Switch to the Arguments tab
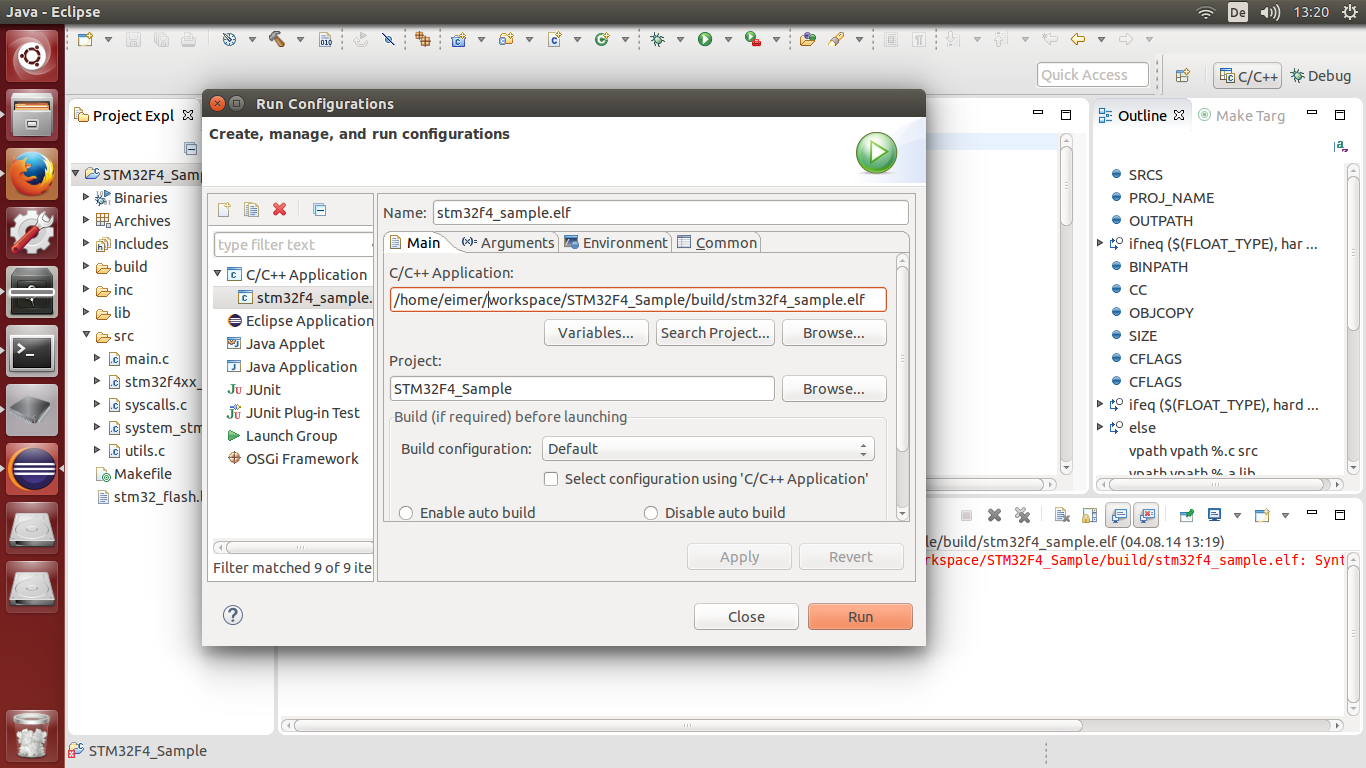 pyautogui.click(x=506, y=242)
